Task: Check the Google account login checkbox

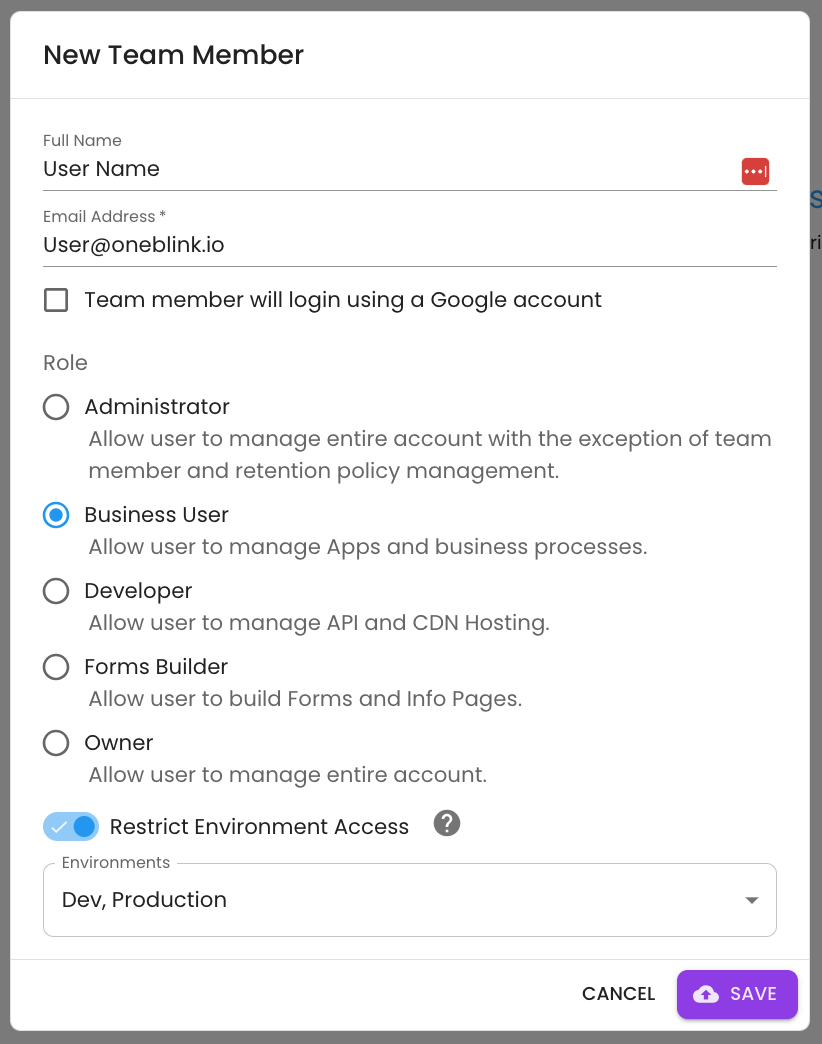Action: tap(56, 300)
